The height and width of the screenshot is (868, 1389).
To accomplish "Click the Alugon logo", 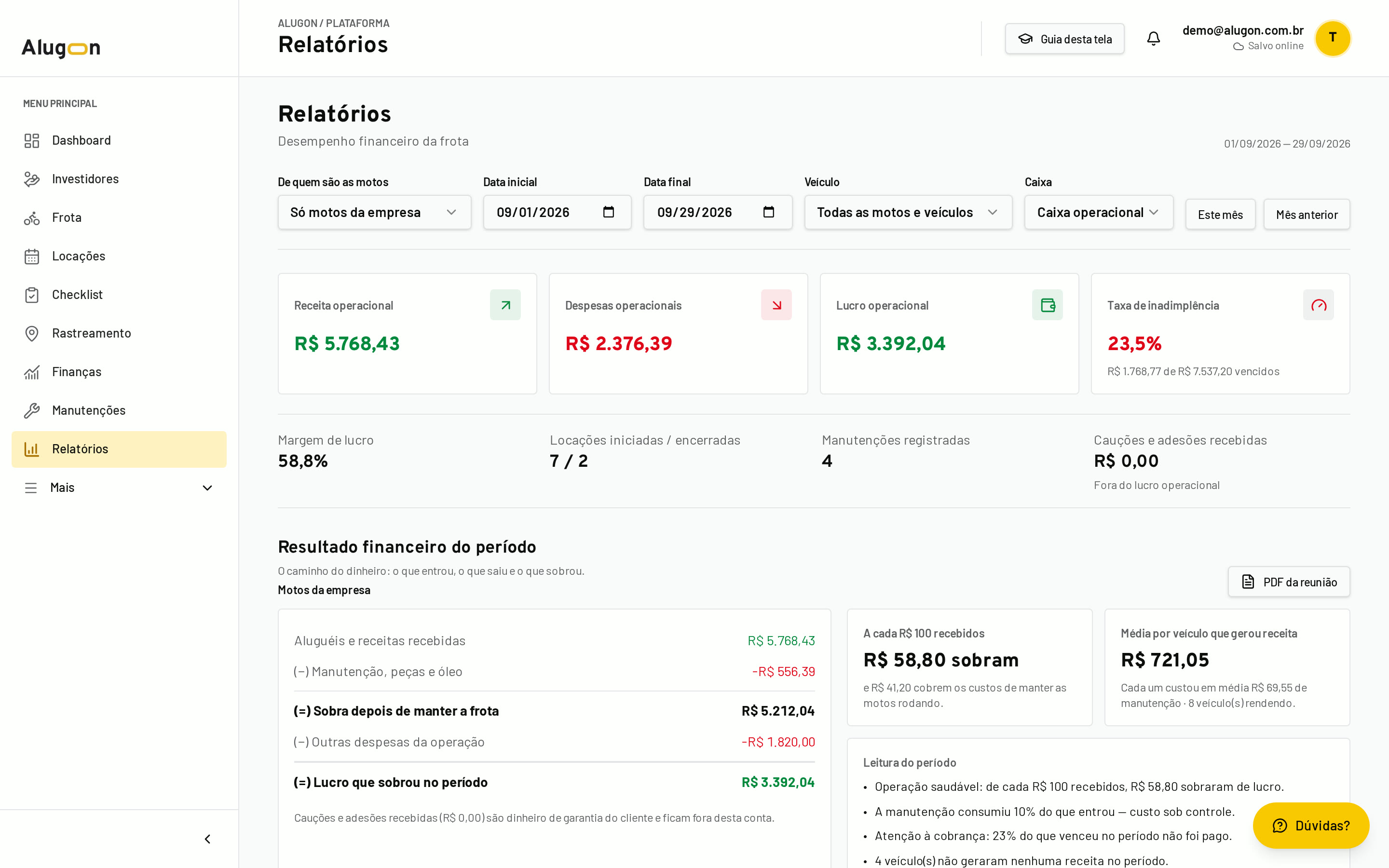I will click(x=61, y=48).
